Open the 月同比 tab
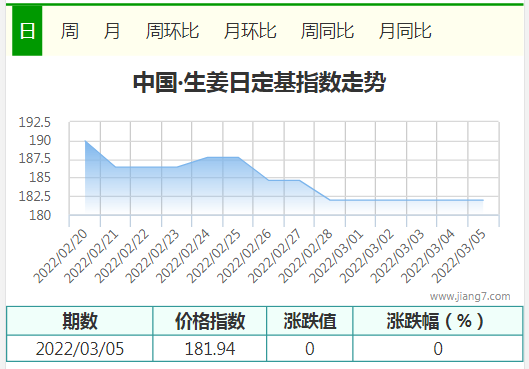Viewport: 529px width, 369px height. point(405,31)
